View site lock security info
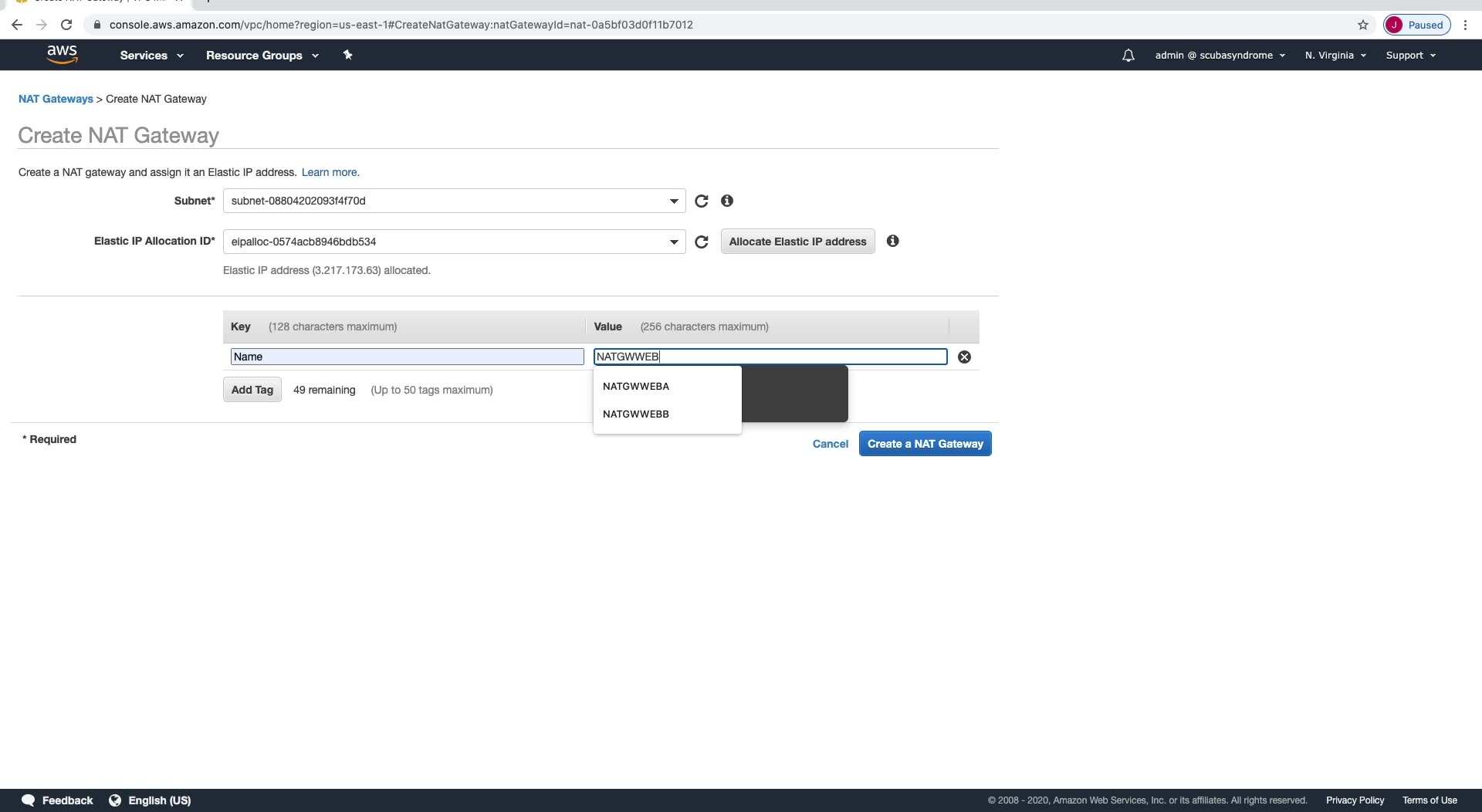Image resolution: width=1482 pixels, height=812 pixels. (x=96, y=25)
